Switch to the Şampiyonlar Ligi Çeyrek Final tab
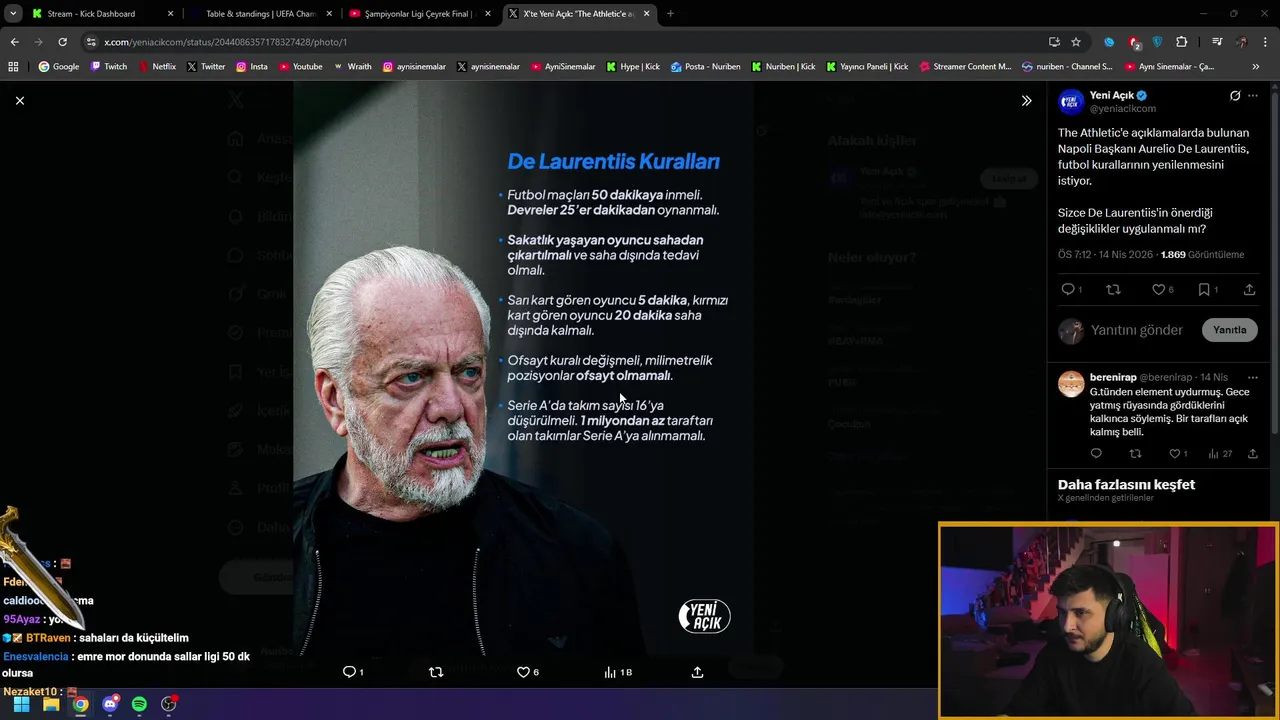1280x720 pixels. point(418,14)
